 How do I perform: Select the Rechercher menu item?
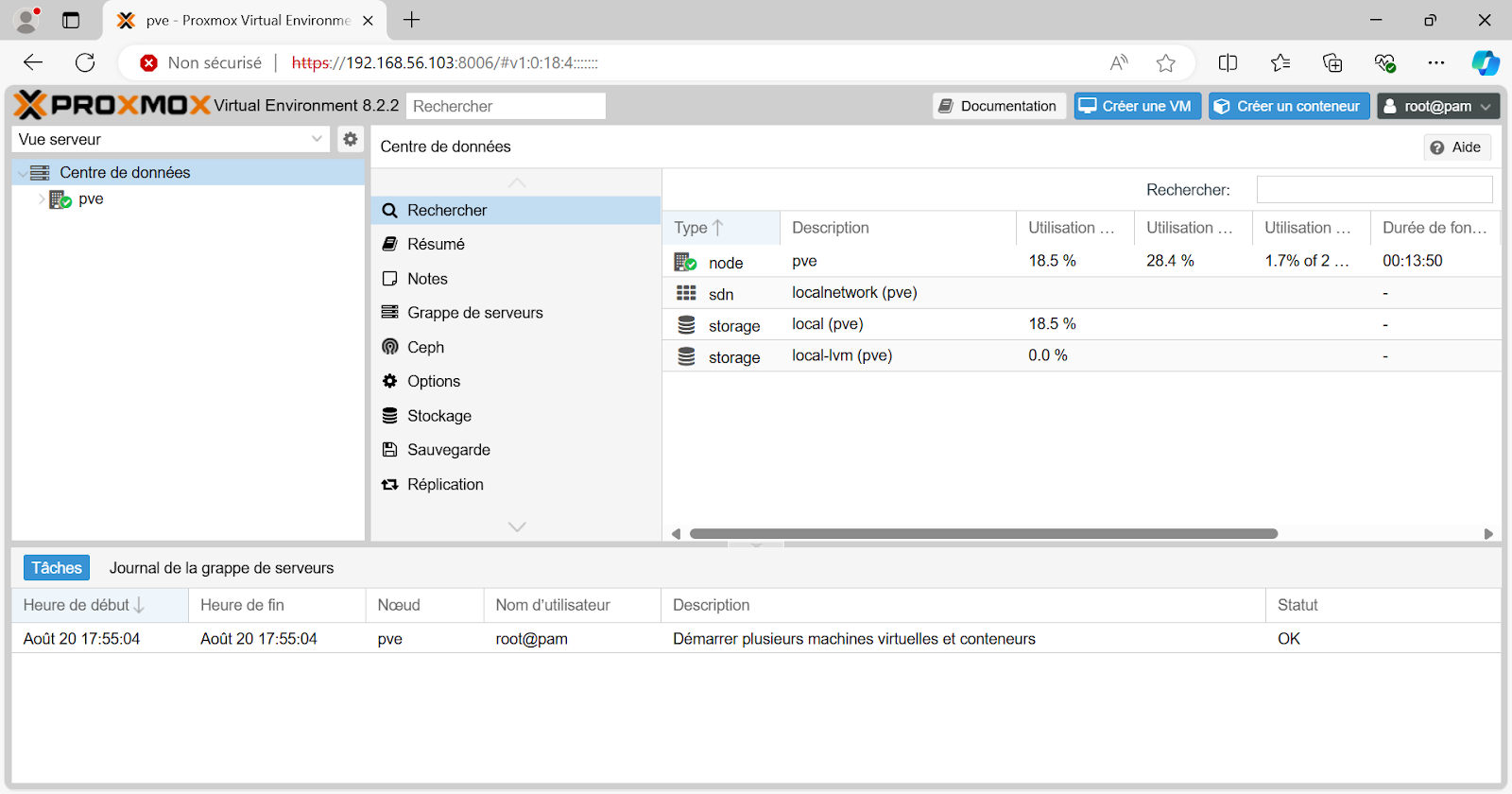[x=516, y=210]
